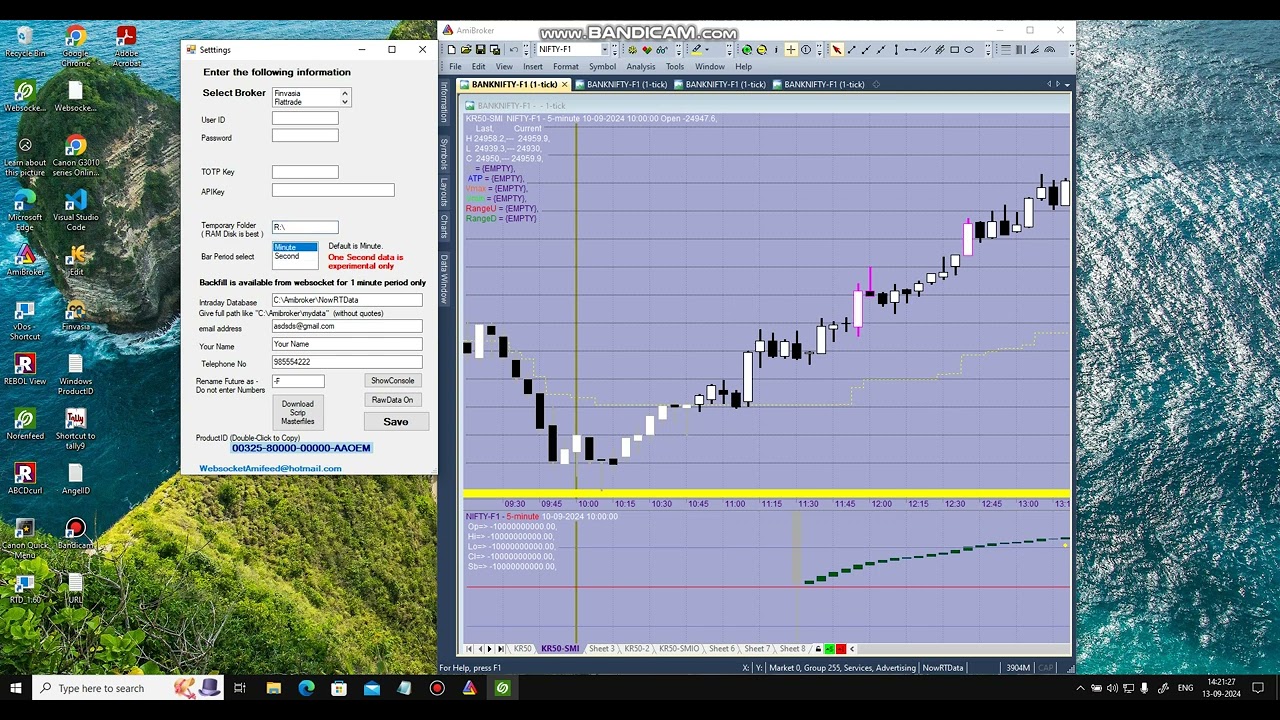Select Second in Bar Period list
The height and width of the screenshot is (720, 1280).
coord(295,256)
